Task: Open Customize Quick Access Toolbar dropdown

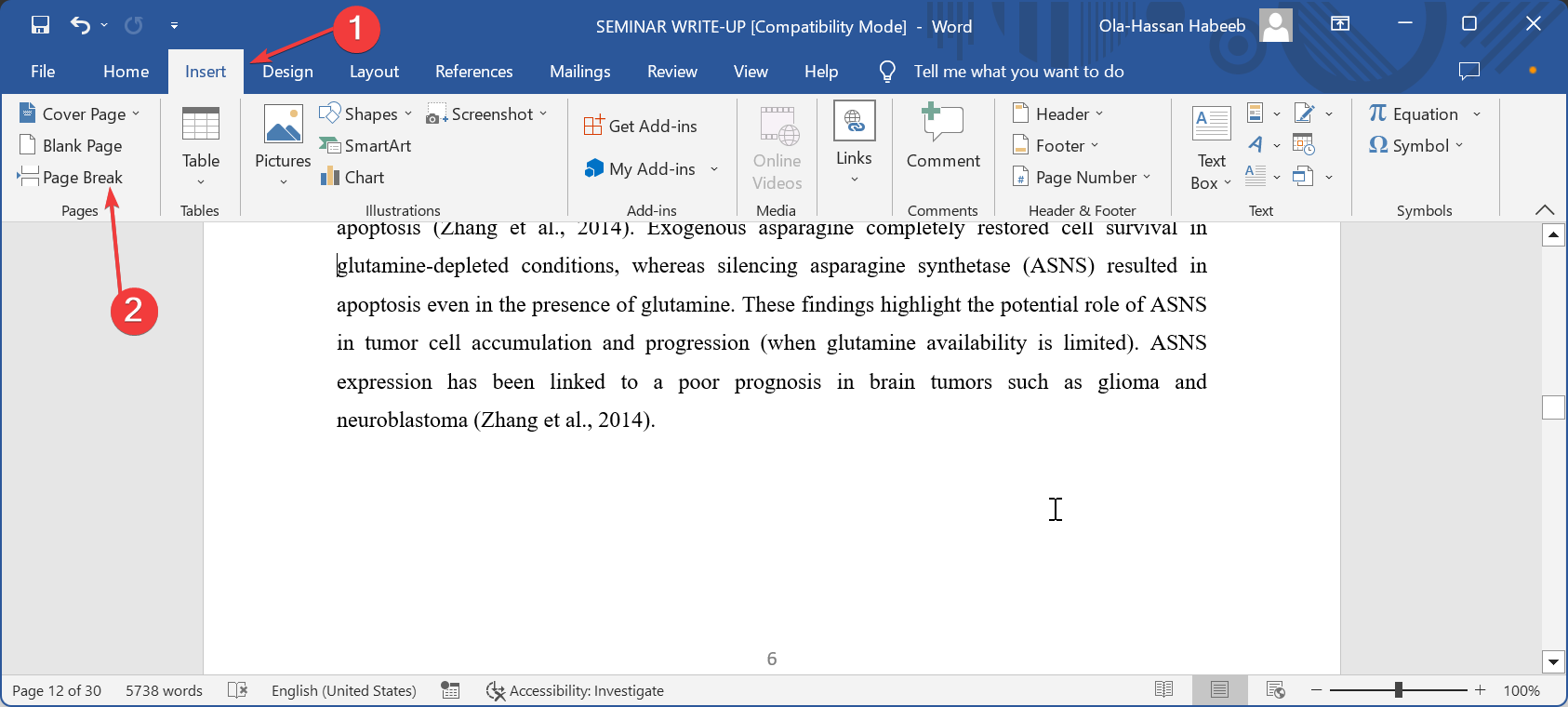Action: coord(174,26)
